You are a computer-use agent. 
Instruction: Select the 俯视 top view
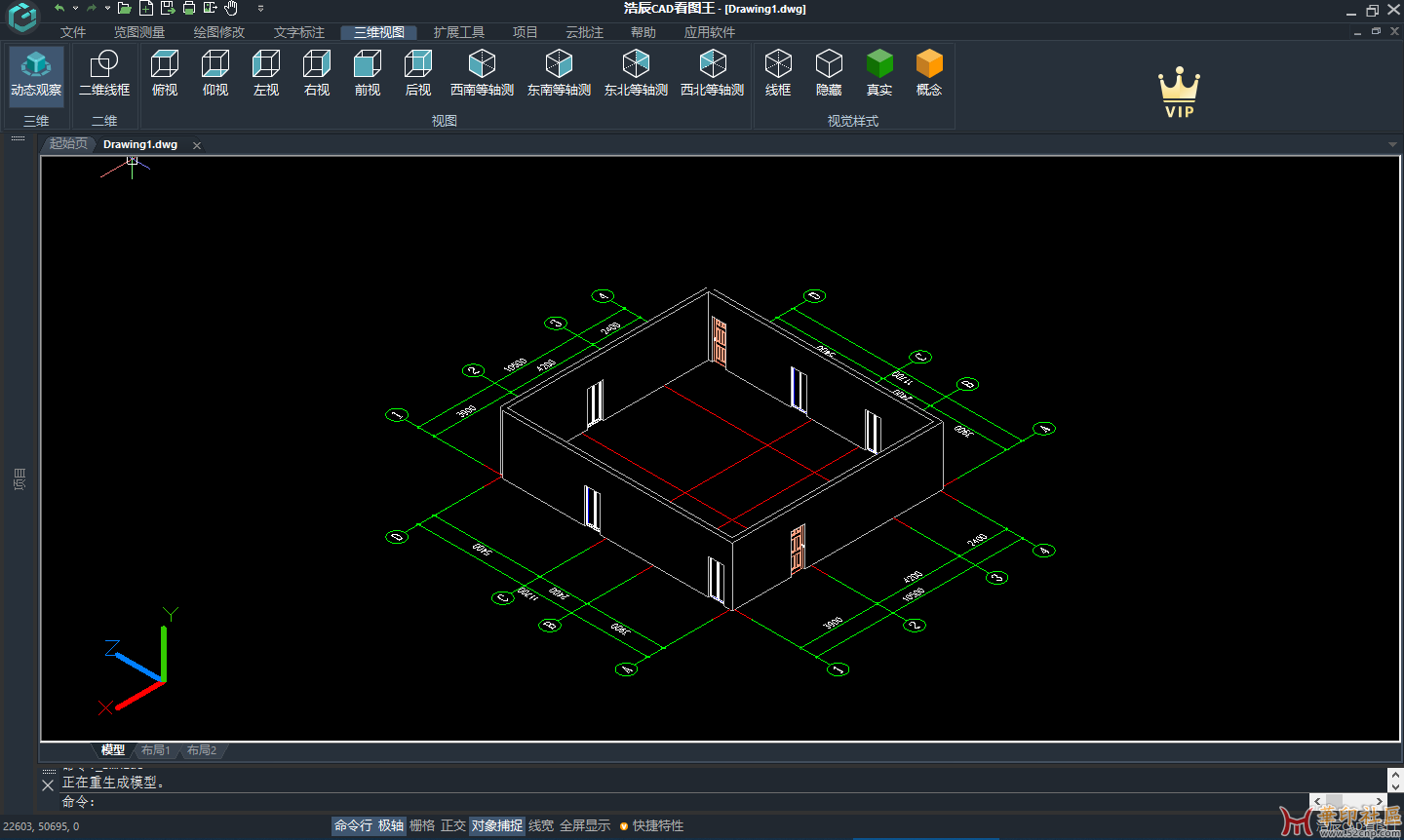coord(165,75)
